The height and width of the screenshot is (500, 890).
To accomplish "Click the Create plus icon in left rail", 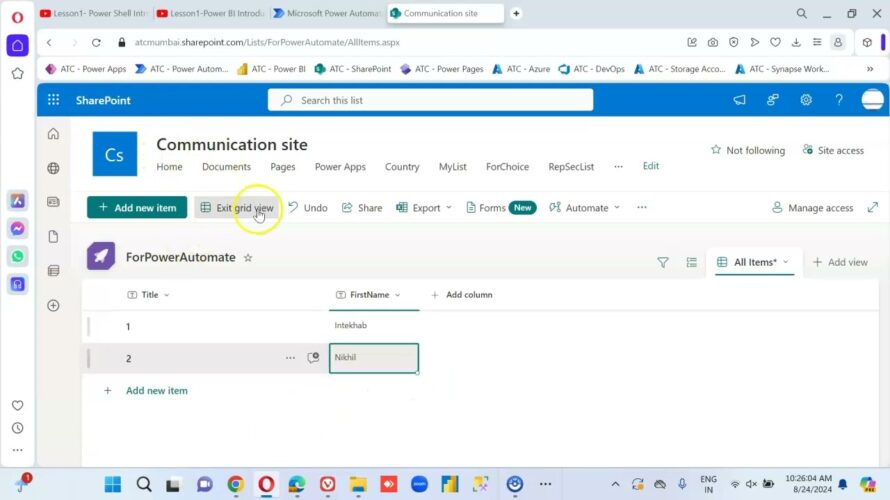I will (x=53, y=305).
